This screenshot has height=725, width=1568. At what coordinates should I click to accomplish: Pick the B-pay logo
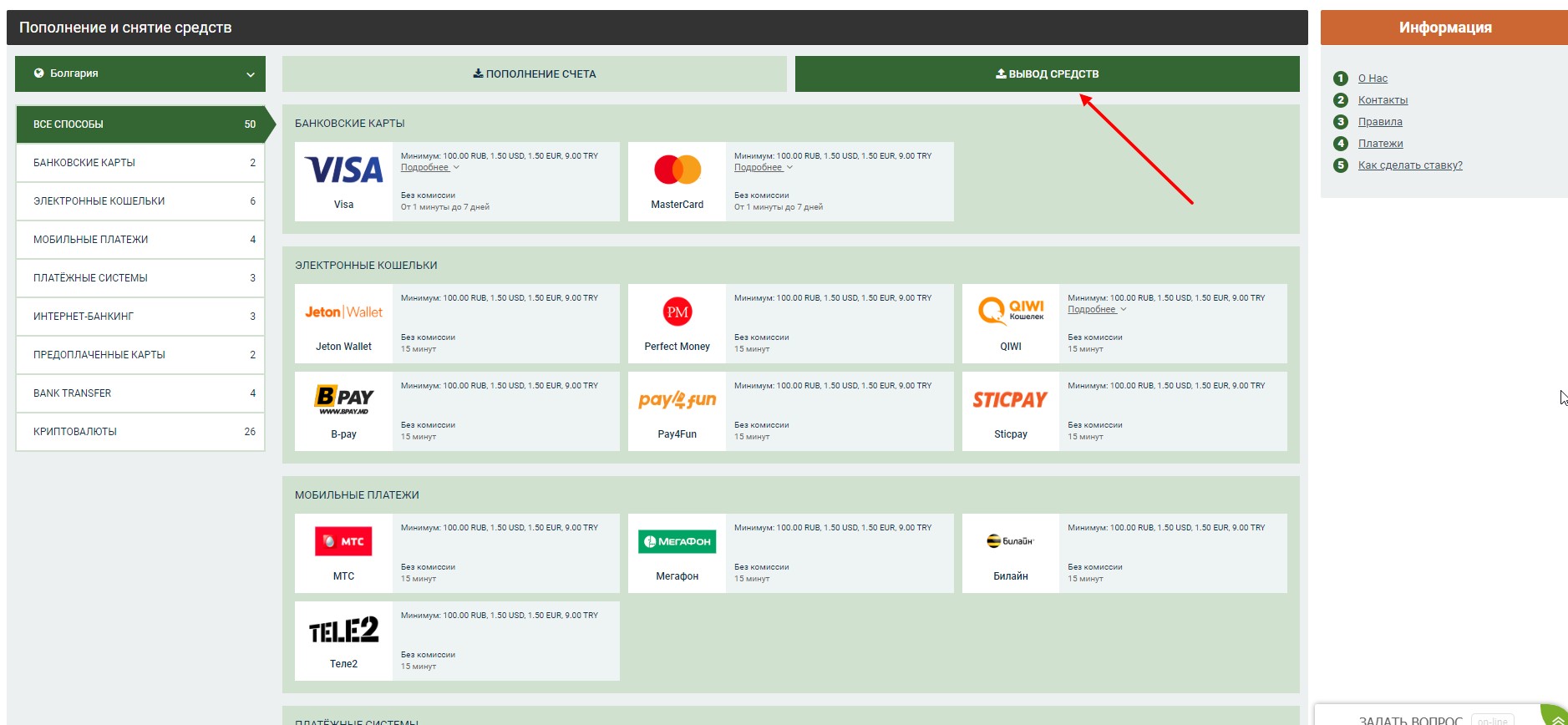point(343,399)
